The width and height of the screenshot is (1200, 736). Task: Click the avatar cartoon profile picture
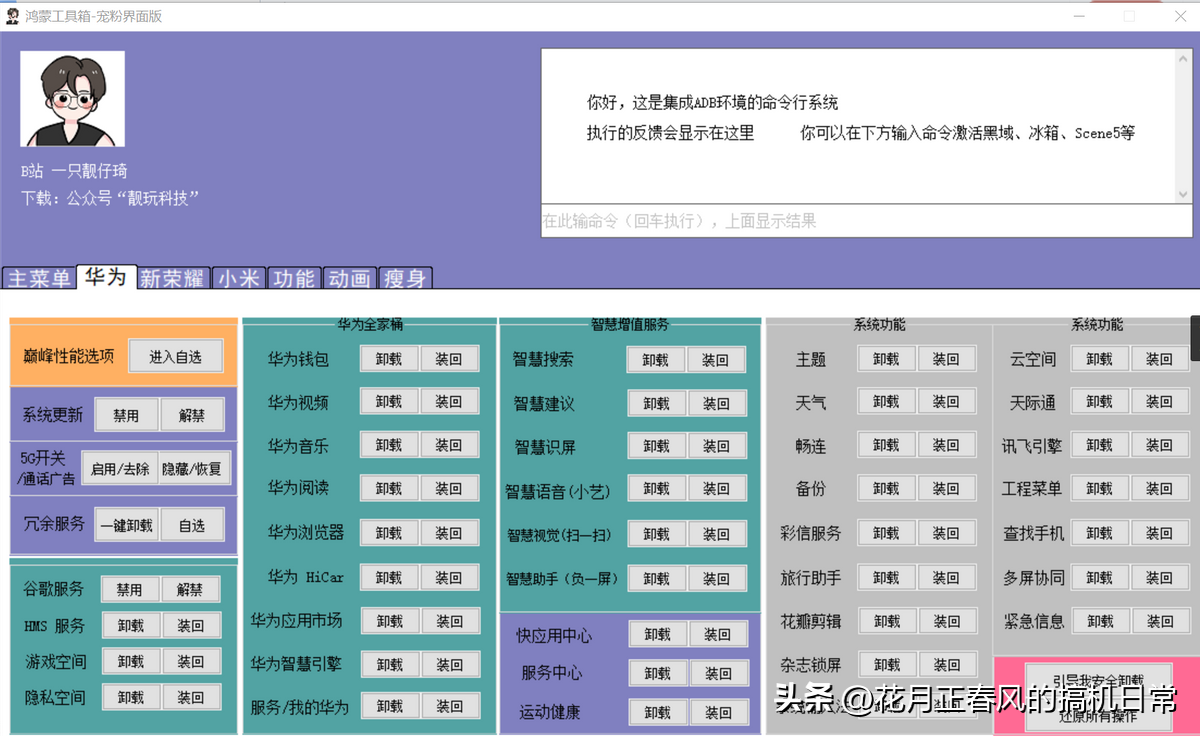(73, 99)
